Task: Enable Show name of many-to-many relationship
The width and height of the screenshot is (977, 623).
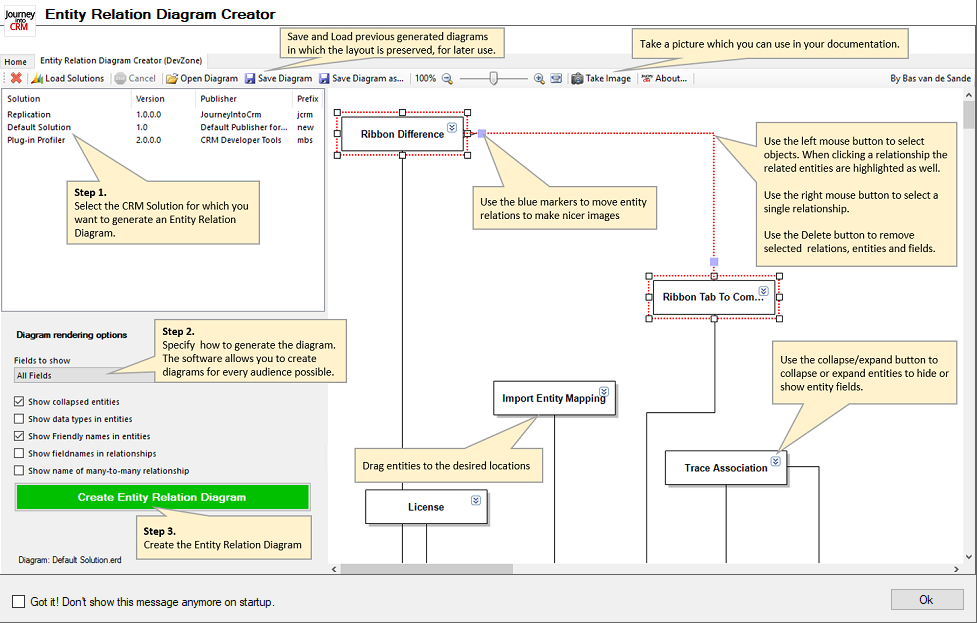Action: (19, 470)
